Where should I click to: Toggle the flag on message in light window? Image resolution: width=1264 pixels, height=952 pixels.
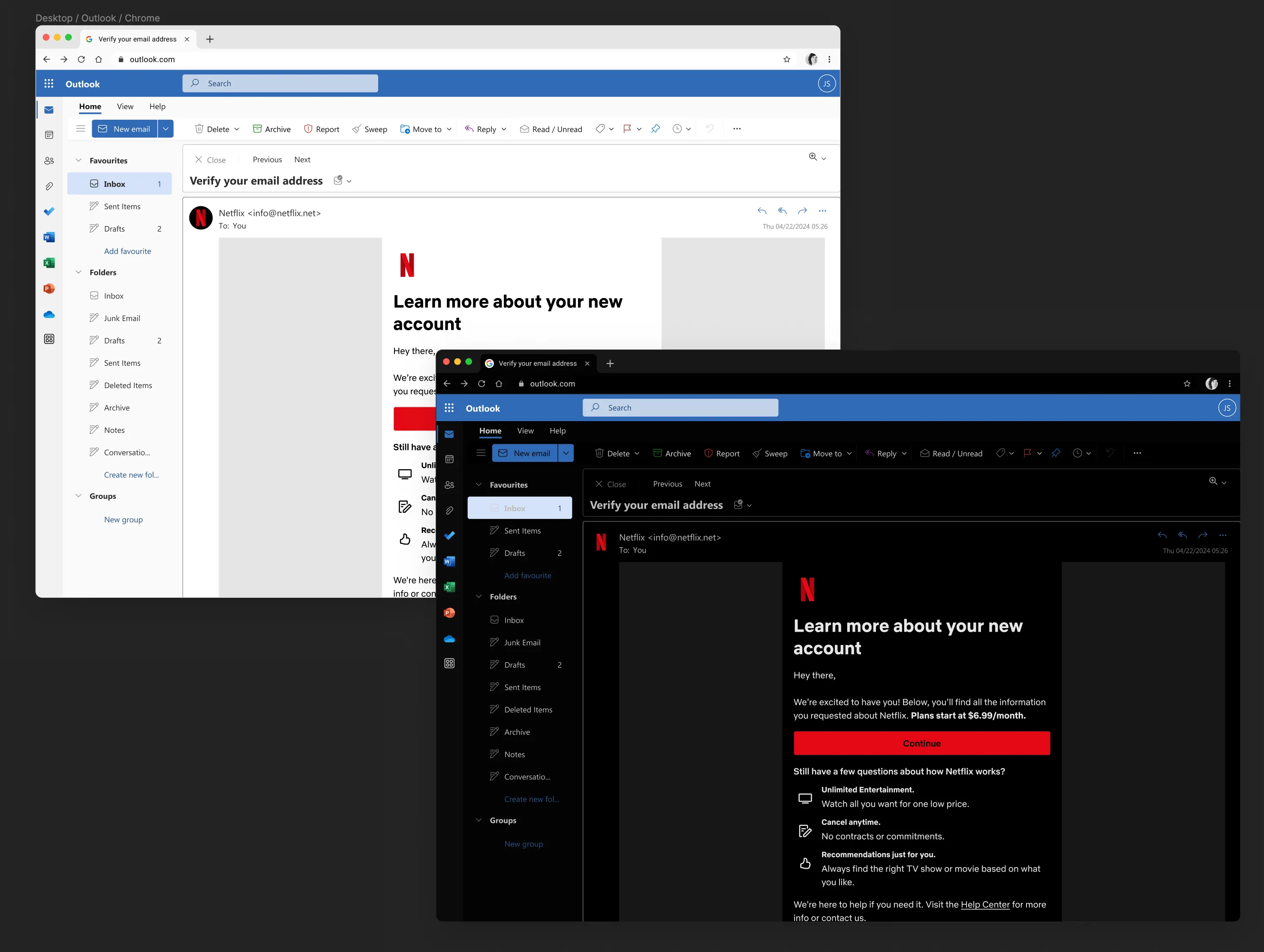627,129
